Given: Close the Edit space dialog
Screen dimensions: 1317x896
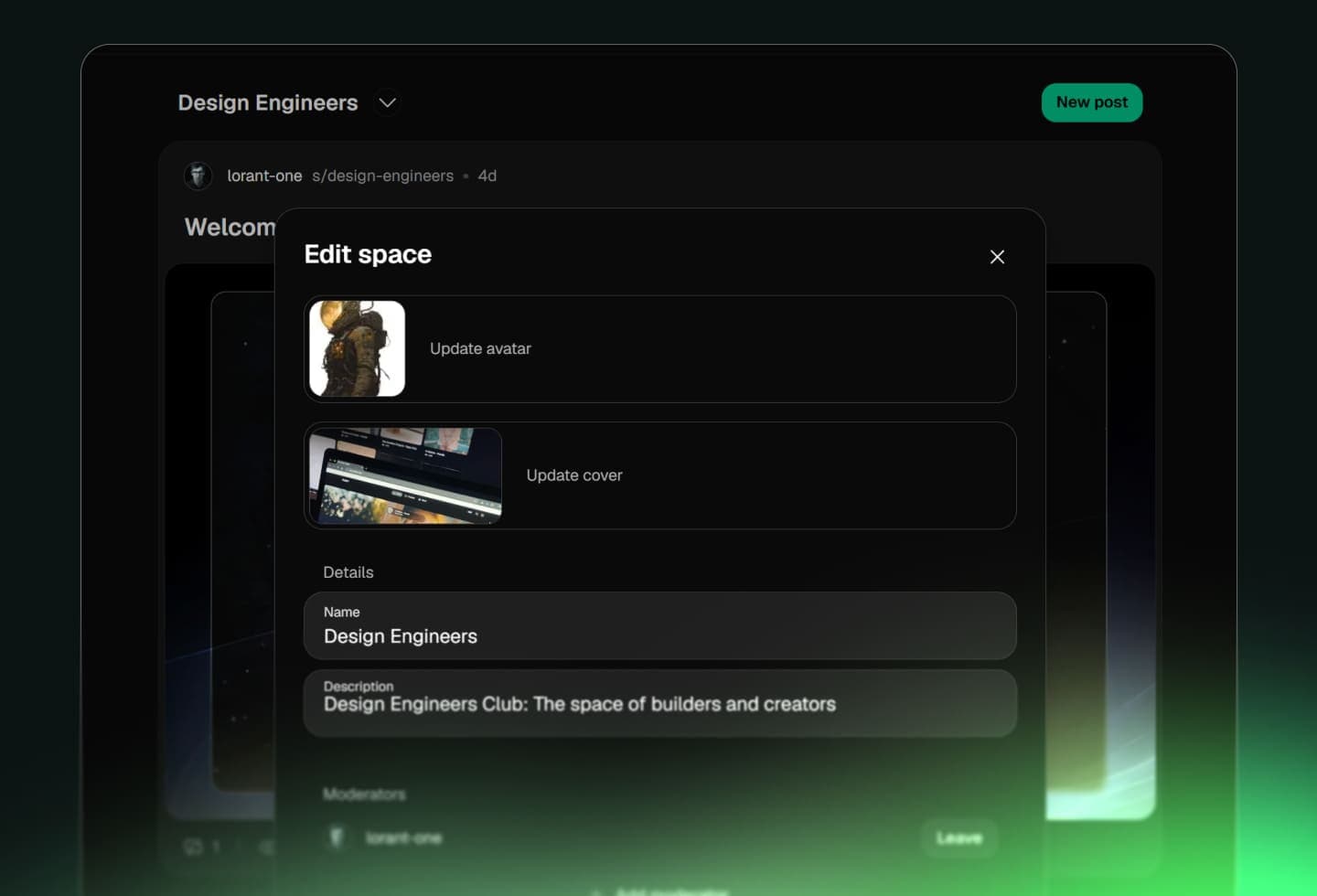Looking at the screenshot, I should [997, 257].
